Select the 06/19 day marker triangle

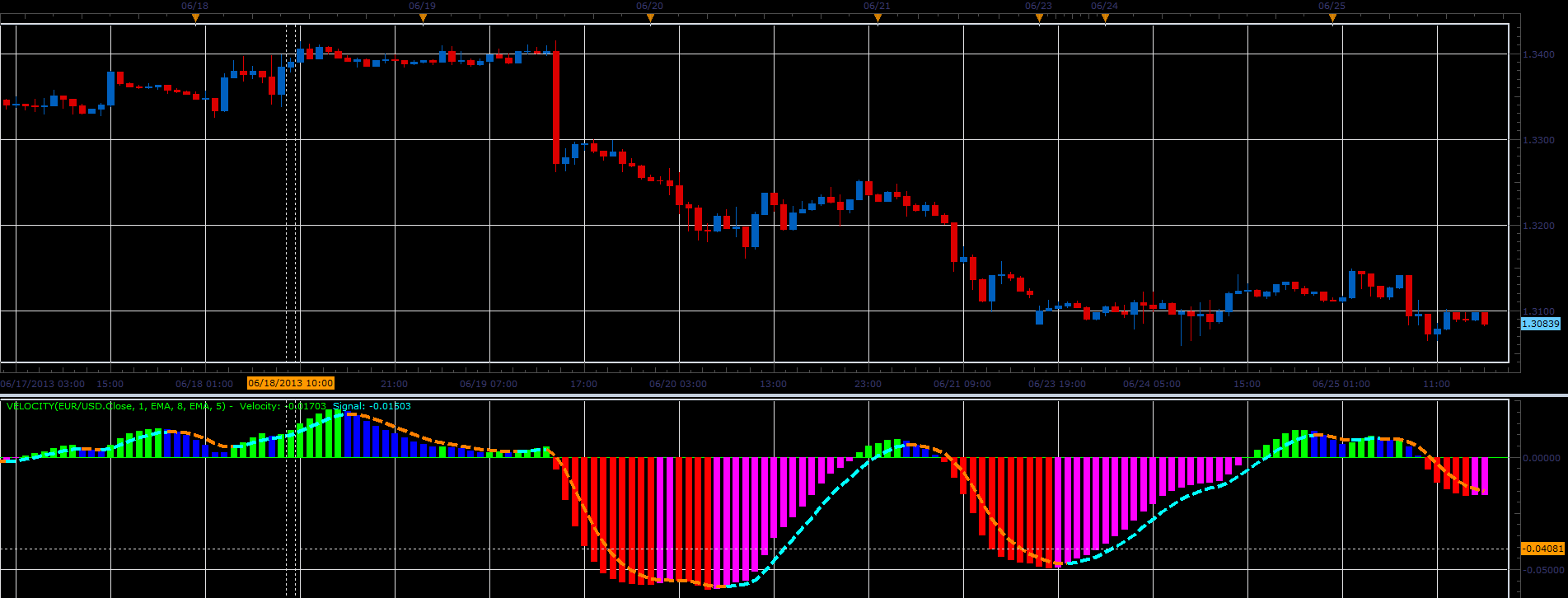coord(423,17)
